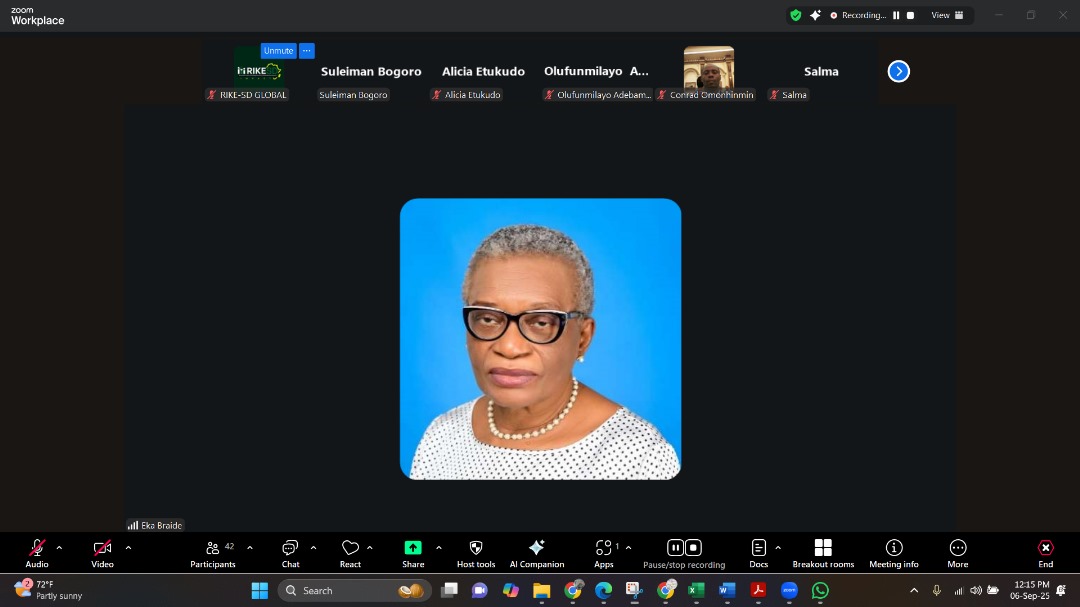Open the Windows Start menu
This screenshot has height=607, width=1080.
click(260, 590)
